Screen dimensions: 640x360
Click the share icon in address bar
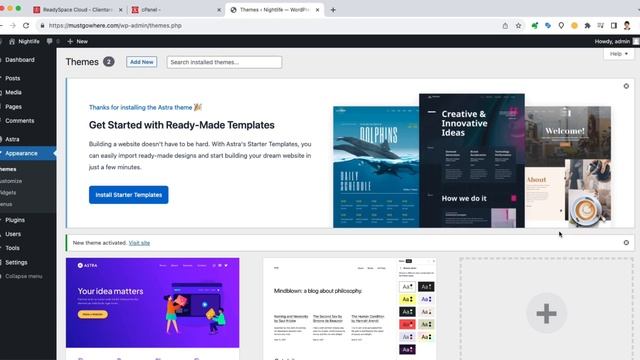pos(505,26)
